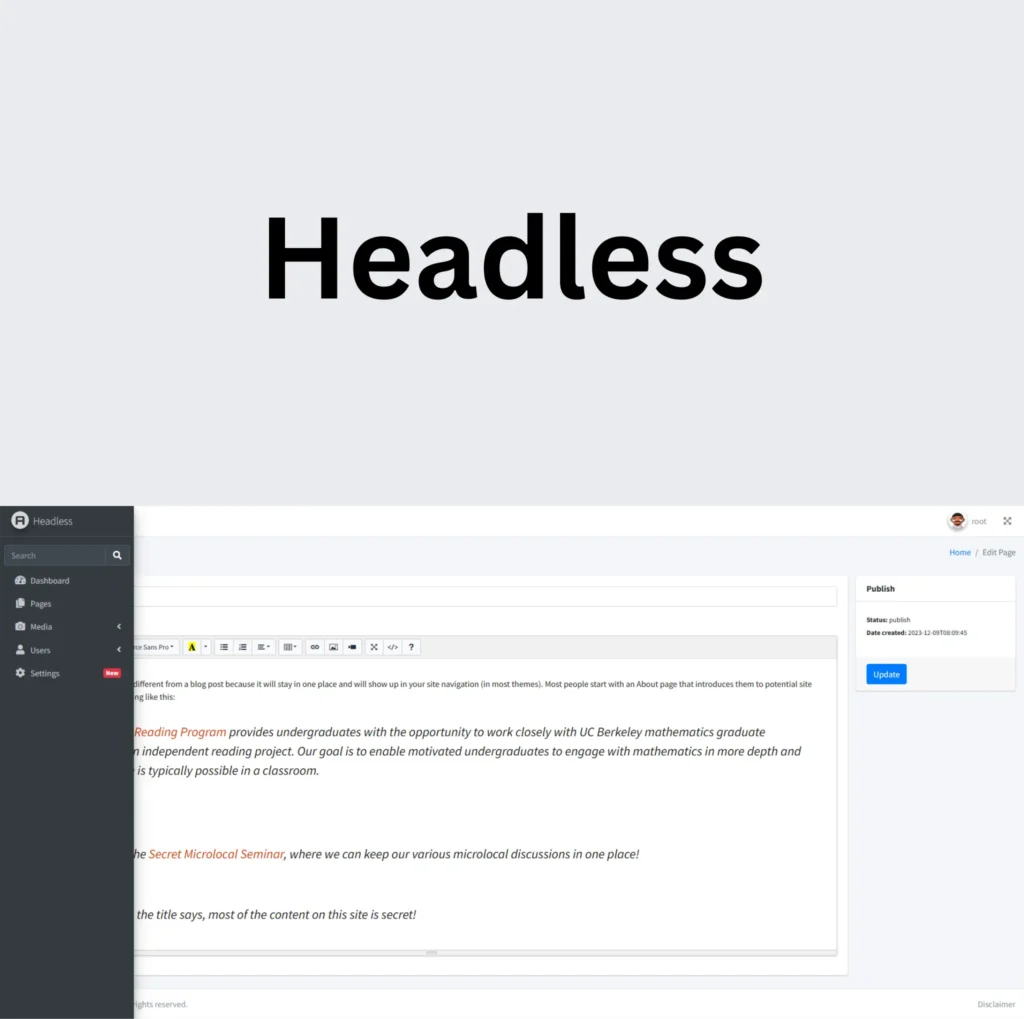Open the table insert dropdown
The width and height of the screenshot is (1024, 1019).
(x=289, y=647)
